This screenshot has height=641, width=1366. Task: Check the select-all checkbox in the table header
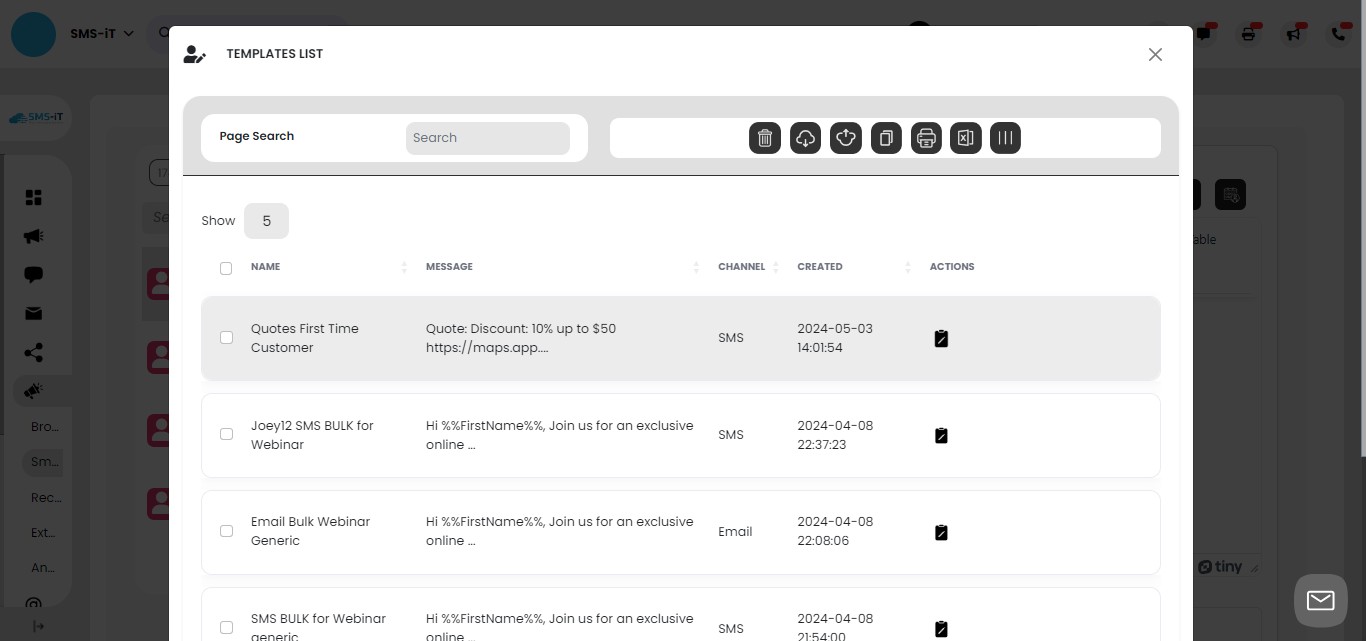[x=226, y=268]
